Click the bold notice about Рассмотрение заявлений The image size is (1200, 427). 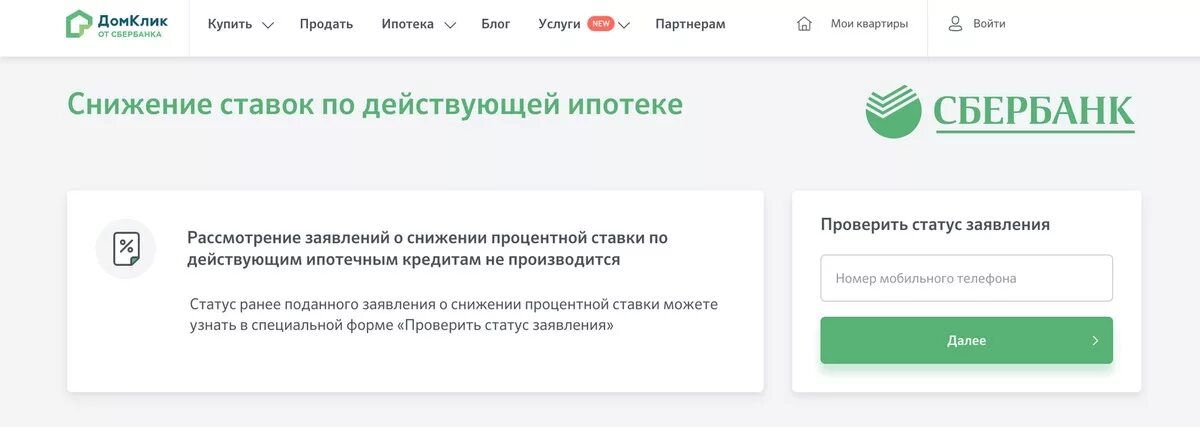point(427,249)
